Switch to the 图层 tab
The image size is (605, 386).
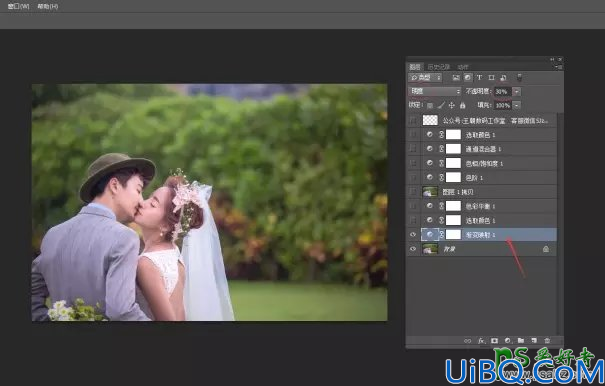[415, 67]
